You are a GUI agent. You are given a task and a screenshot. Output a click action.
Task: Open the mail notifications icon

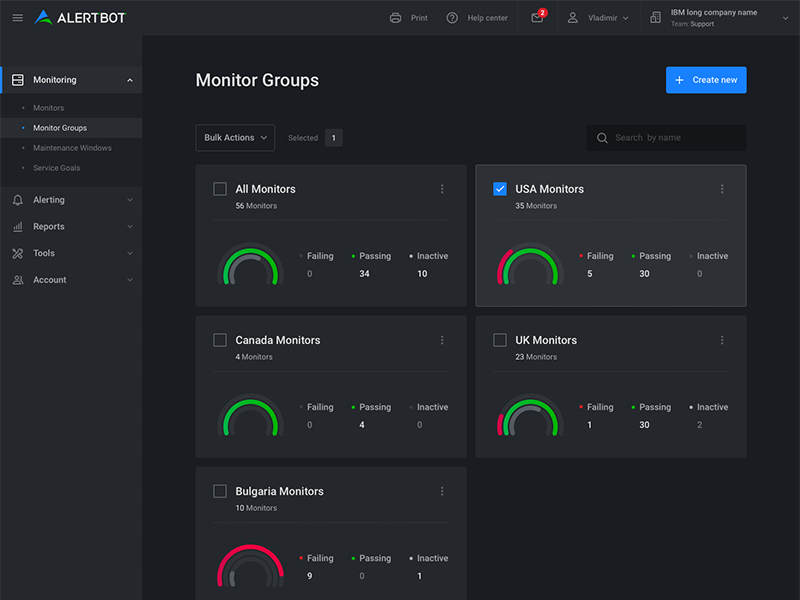tap(538, 17)
